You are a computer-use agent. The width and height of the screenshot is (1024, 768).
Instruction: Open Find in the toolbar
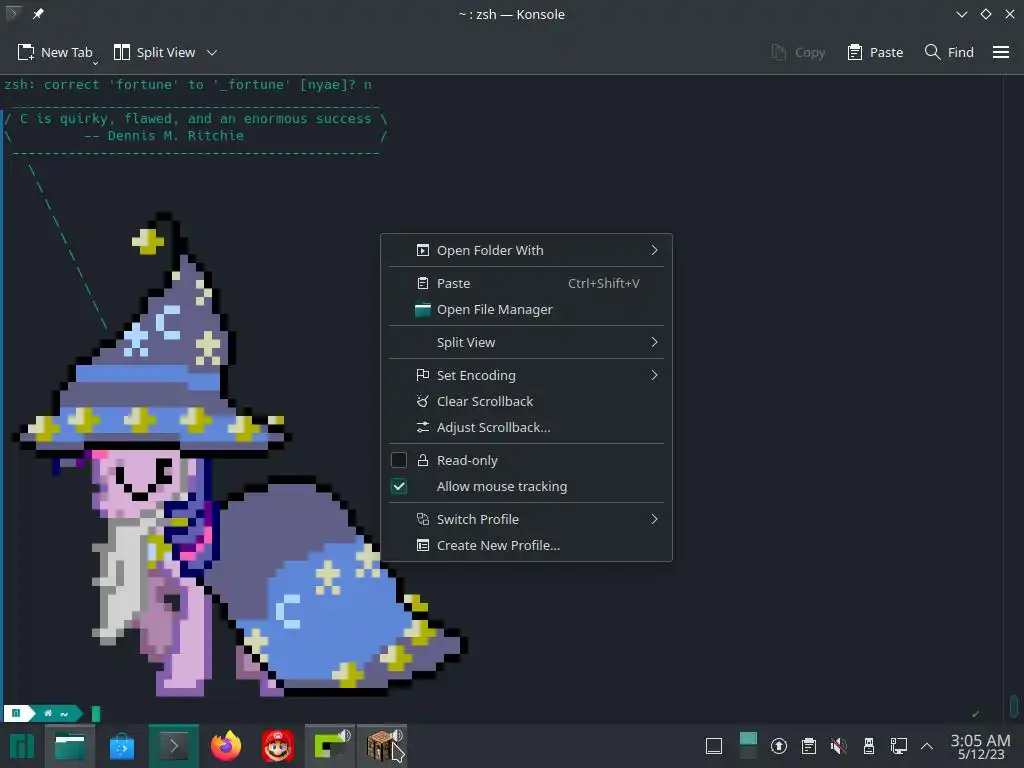949,52
